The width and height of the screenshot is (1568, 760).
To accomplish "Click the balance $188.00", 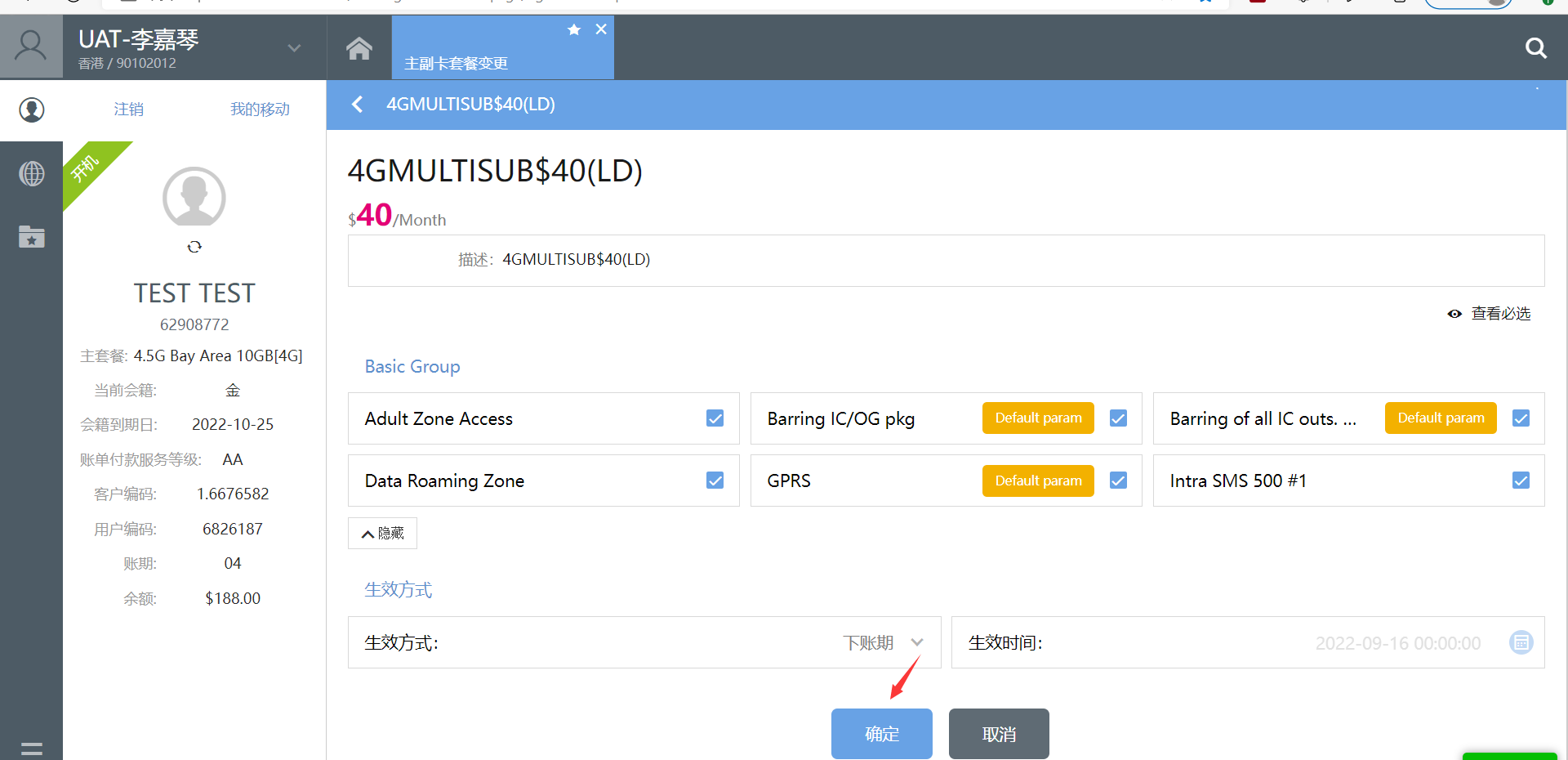I will (x=233, y=598).
